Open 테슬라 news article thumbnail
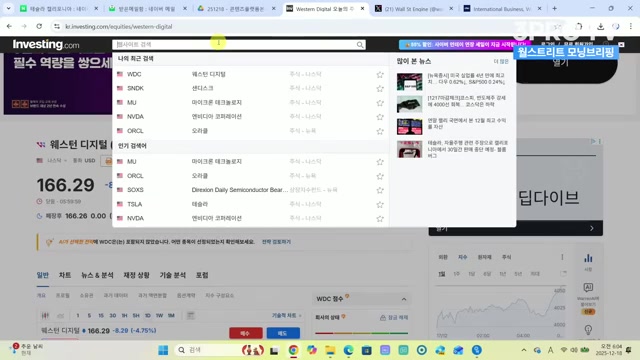Image resolution: width=640 pixels, height=360 pixels. (x=409, y=149)
